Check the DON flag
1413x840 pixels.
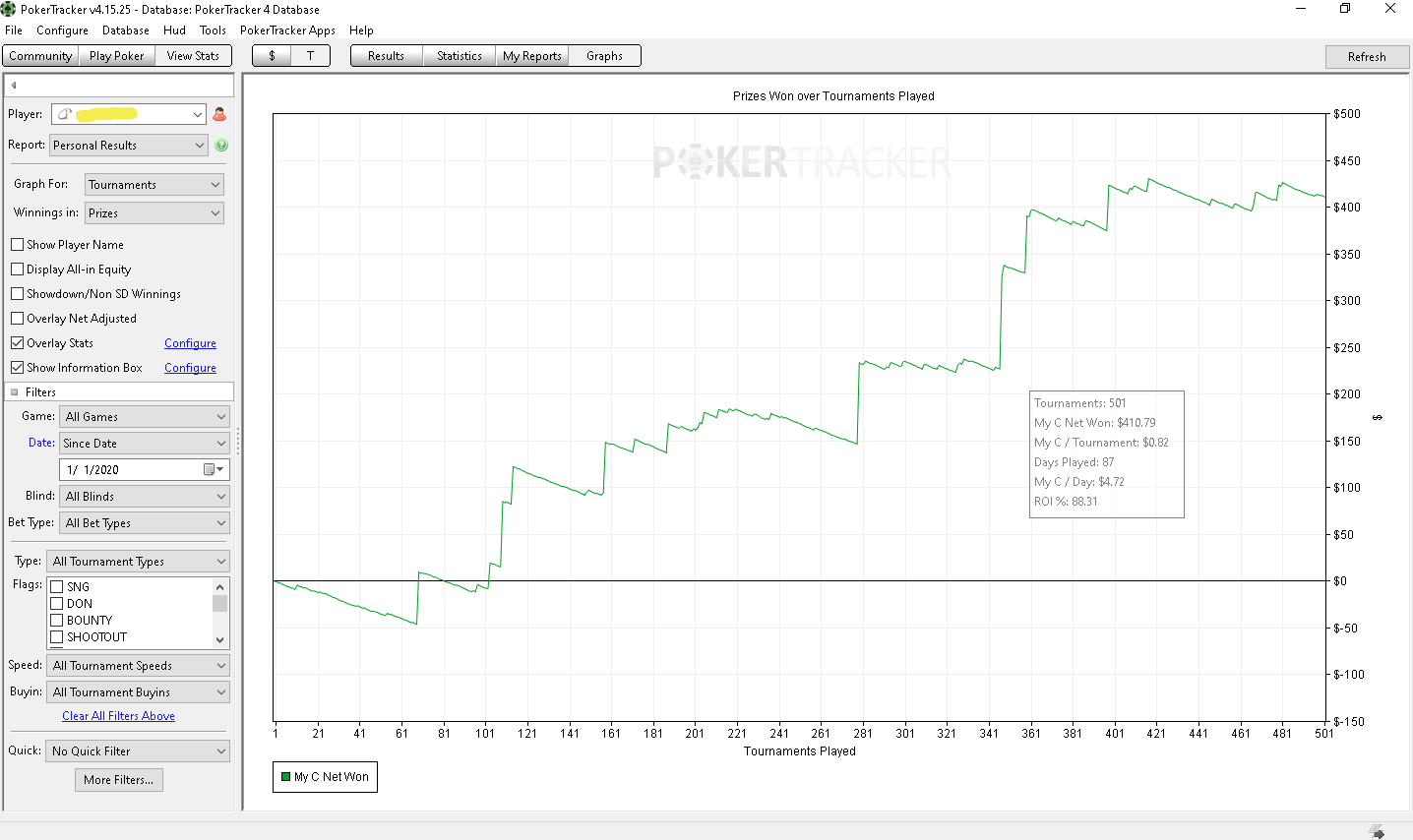(57, 604)
